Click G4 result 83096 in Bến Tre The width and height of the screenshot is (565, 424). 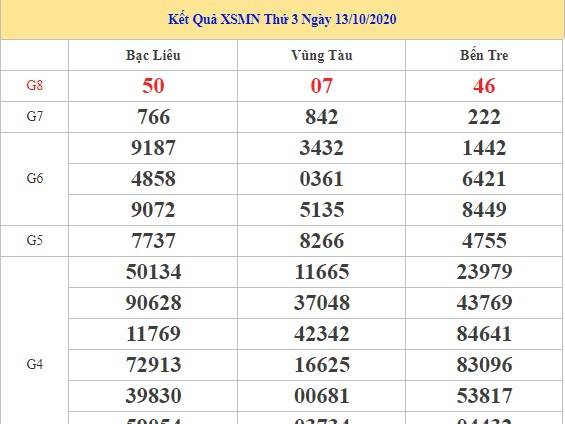(x=484, y=365)
